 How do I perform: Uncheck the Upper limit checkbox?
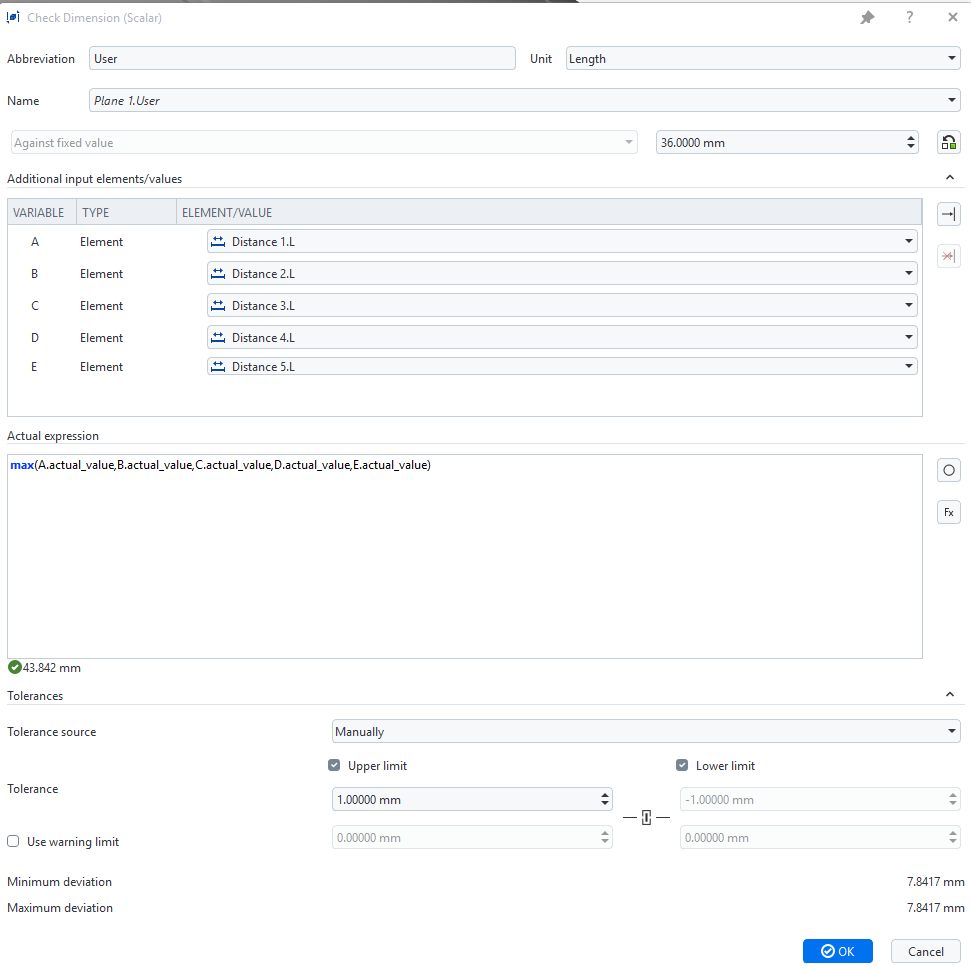pos(335,766)
